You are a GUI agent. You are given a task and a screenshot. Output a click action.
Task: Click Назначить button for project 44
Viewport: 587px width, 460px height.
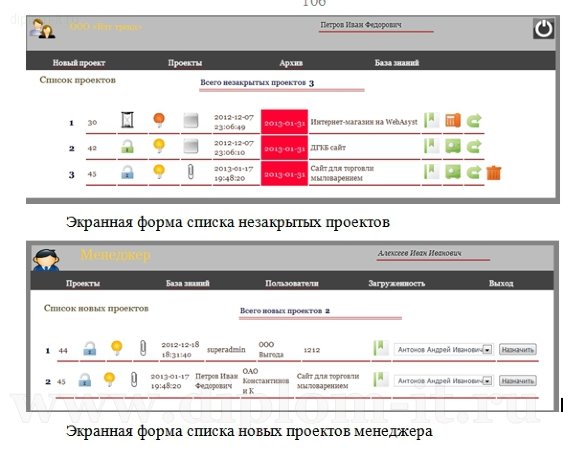pyautogui.click(x=518, y=350)
